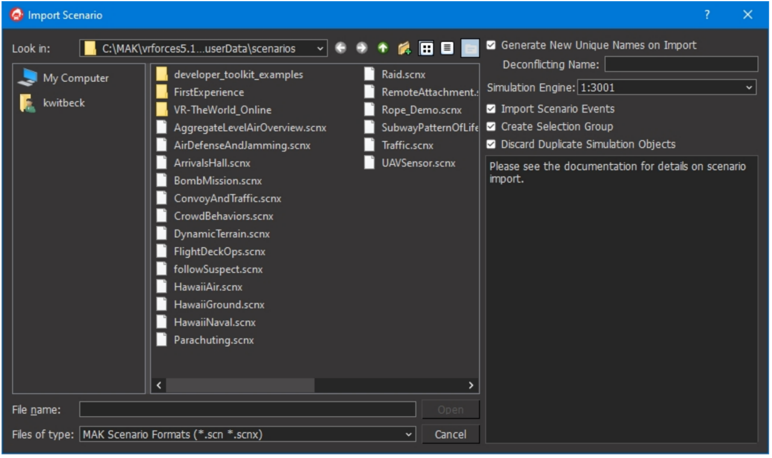Select ArrivalsHall.scnx file
Screen dimensions: 772x458
(x=203, y=164)
